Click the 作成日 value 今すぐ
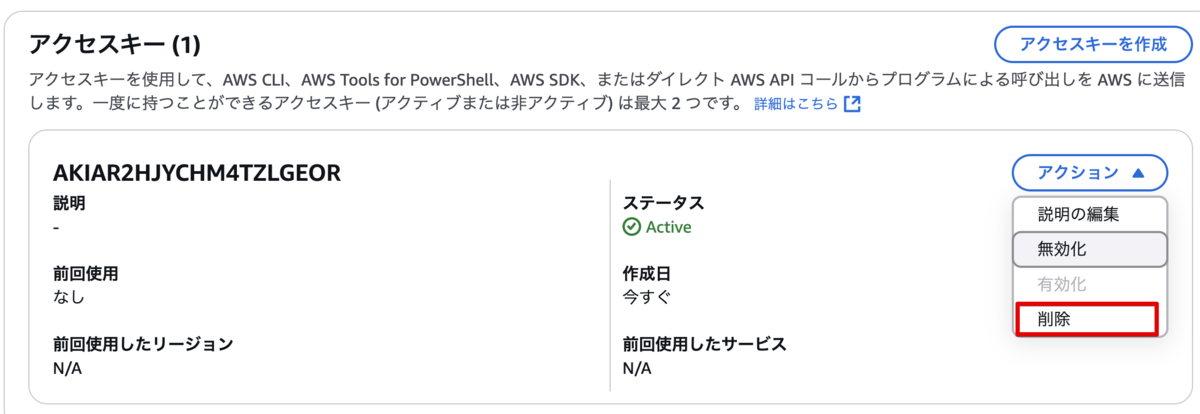This screenshot has height=414, width=1200. coord(647,297)
